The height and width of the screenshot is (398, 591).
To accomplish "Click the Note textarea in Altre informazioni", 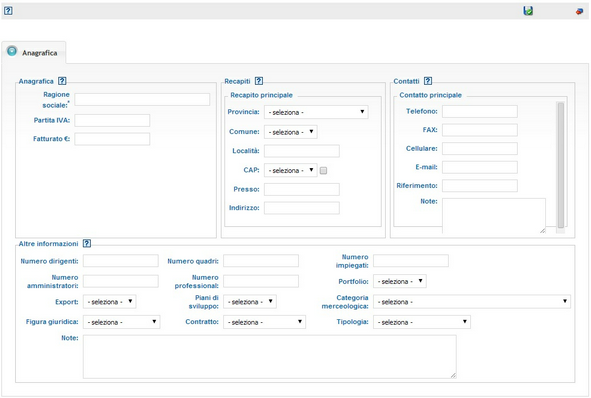I will coord(269,357).
